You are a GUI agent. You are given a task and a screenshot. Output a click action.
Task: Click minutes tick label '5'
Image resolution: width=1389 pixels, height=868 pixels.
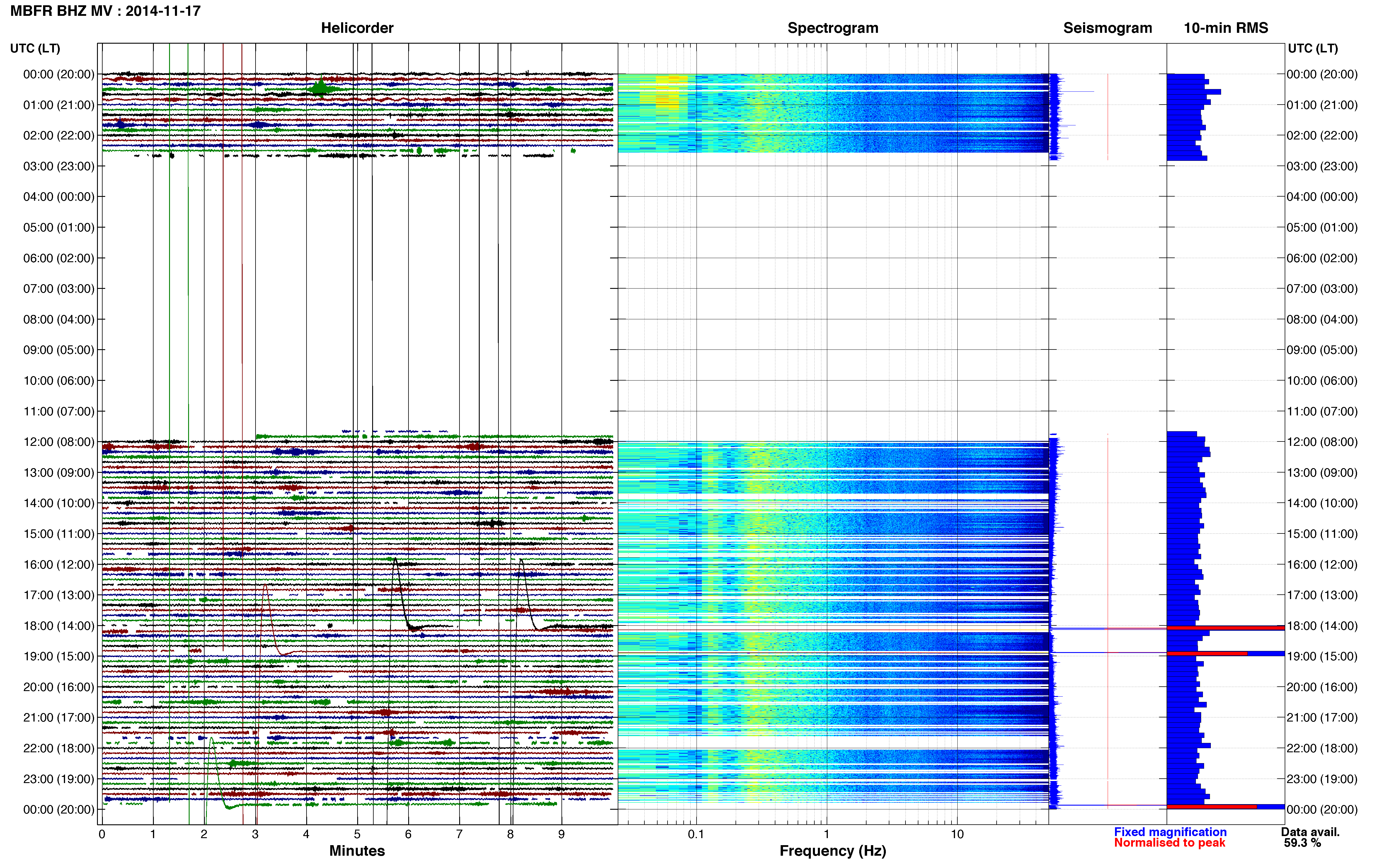[357, 834]
